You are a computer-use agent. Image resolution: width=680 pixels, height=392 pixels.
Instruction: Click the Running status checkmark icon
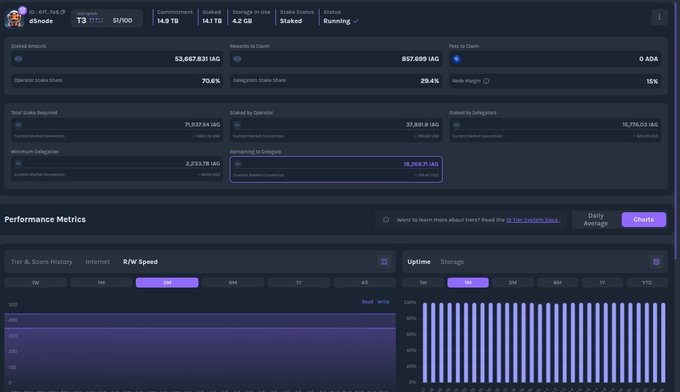(x=356, y=21)
